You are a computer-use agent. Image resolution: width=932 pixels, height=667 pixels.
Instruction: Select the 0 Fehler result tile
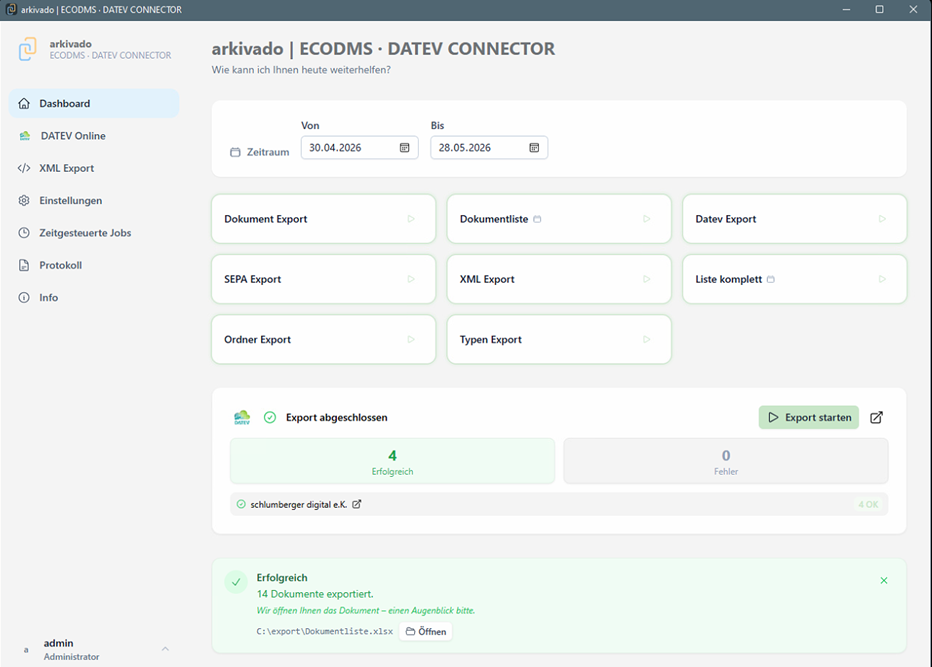726,461
